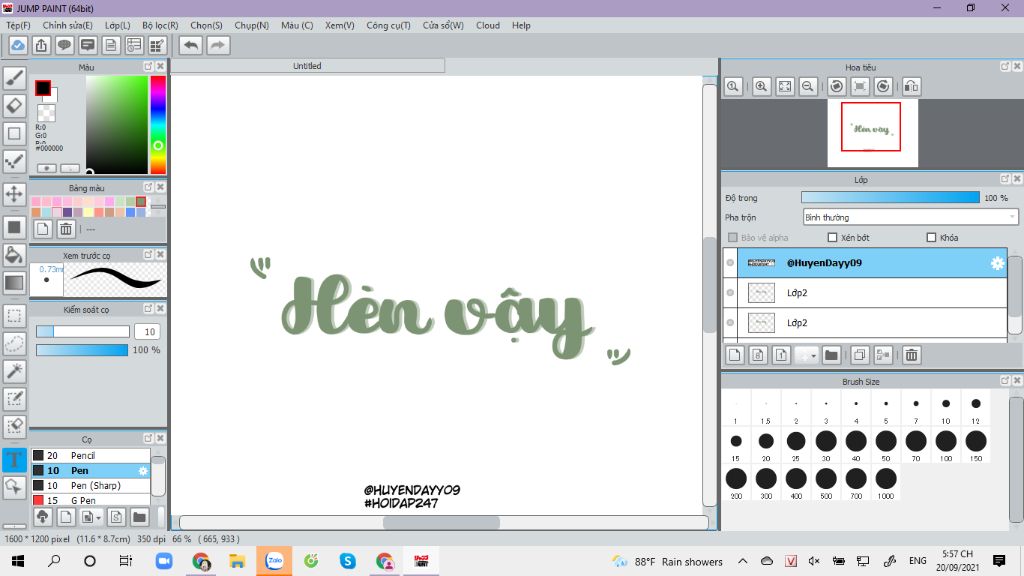Select the Dot pen tool
Image resolution: width=1024 pixels, height=576 pixels.
14,161
